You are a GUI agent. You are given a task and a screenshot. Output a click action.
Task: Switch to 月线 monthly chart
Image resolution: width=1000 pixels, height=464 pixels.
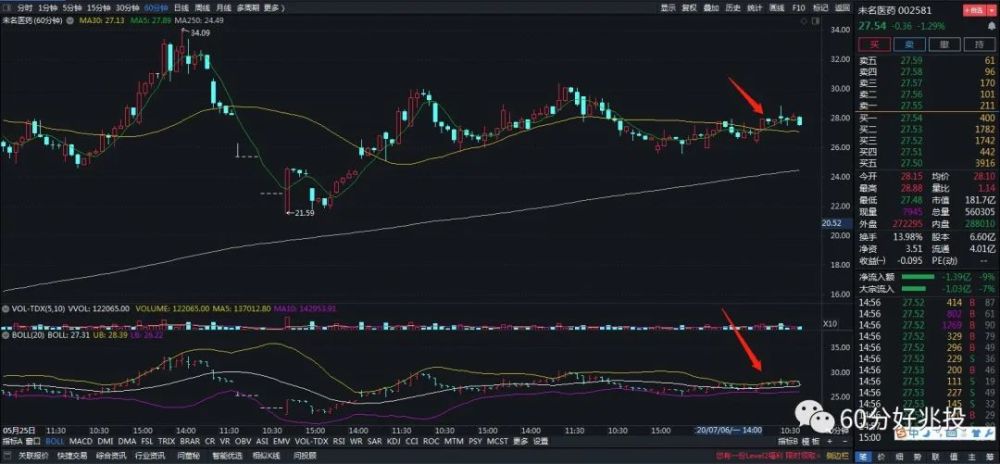(223, 8)
